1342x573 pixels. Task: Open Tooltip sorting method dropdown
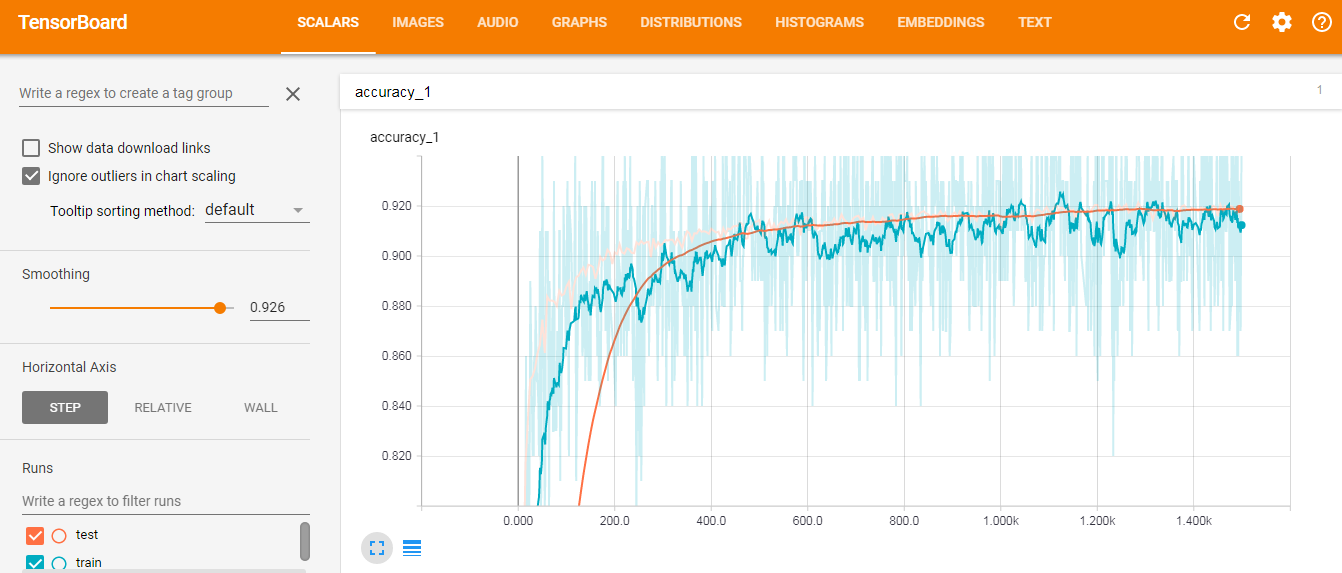(257, 210)
